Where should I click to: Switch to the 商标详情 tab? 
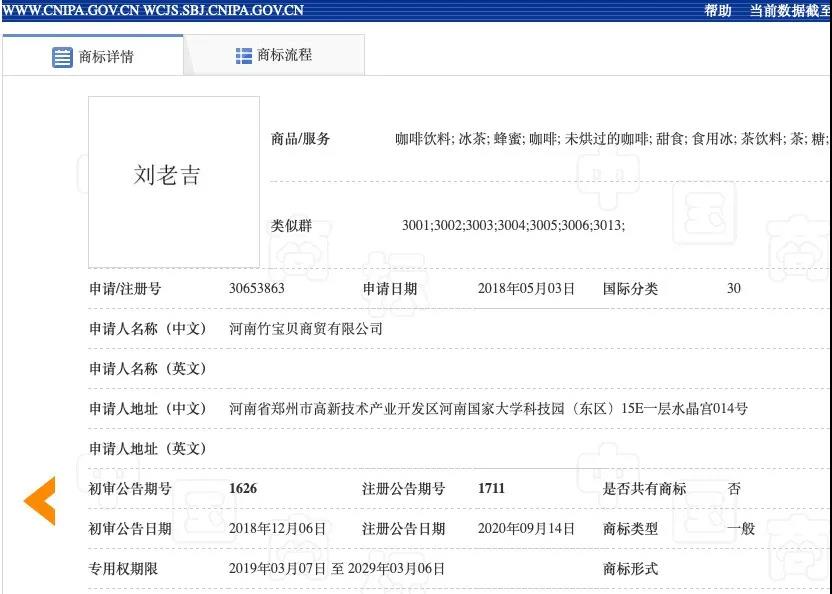[93, 56]
